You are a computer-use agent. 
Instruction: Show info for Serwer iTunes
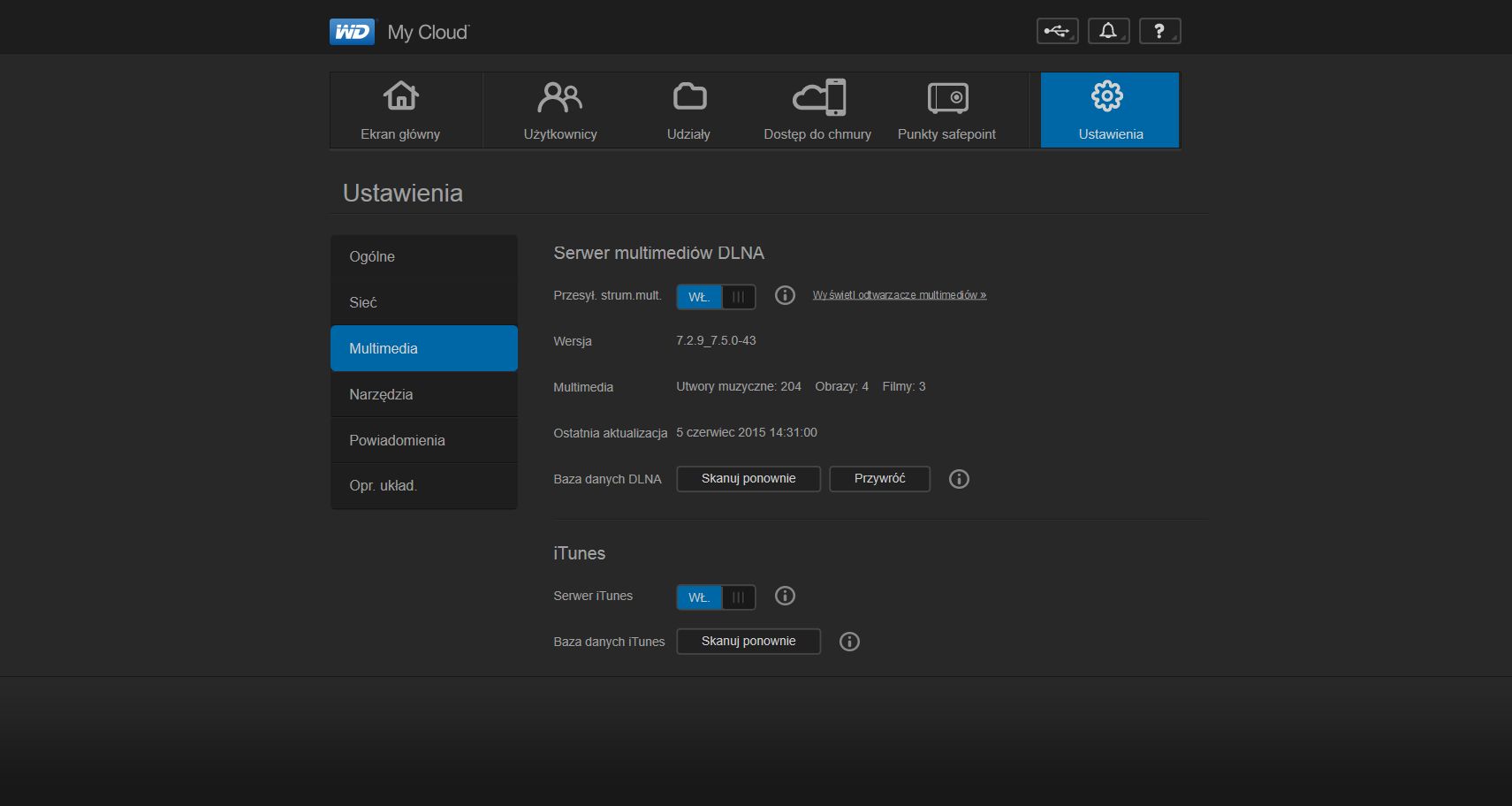[x=785, y=596]
